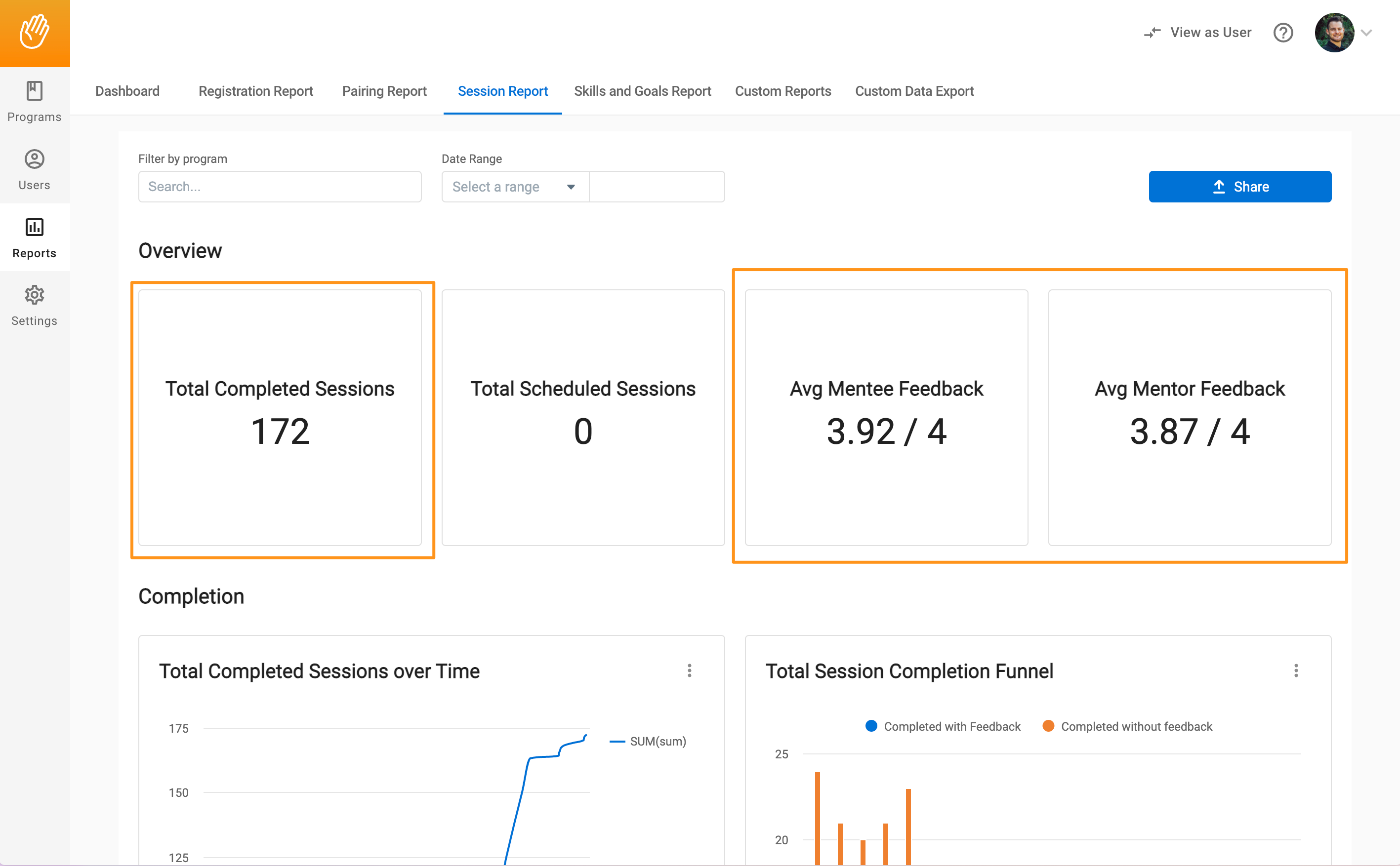The image size is (1400, 866).
Task: Click the View as User link
Action: click(x=1210, y=33)
